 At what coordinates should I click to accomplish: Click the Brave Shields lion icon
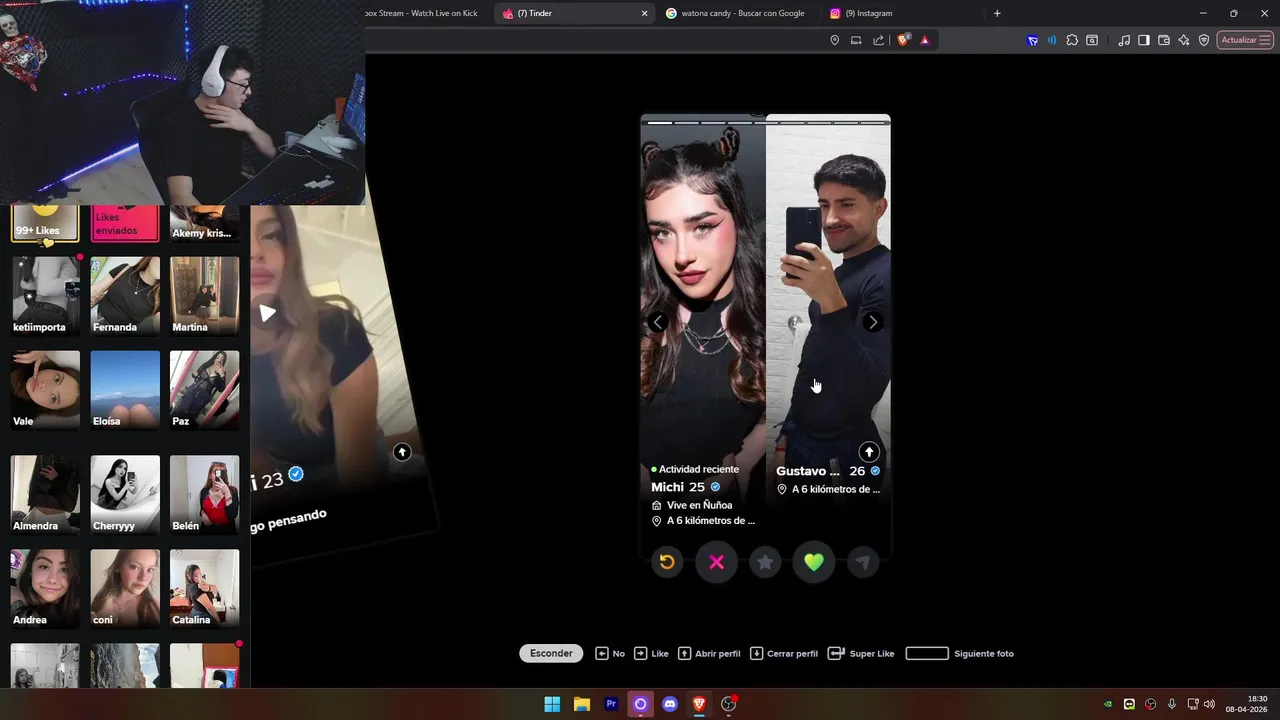point(903,40)
